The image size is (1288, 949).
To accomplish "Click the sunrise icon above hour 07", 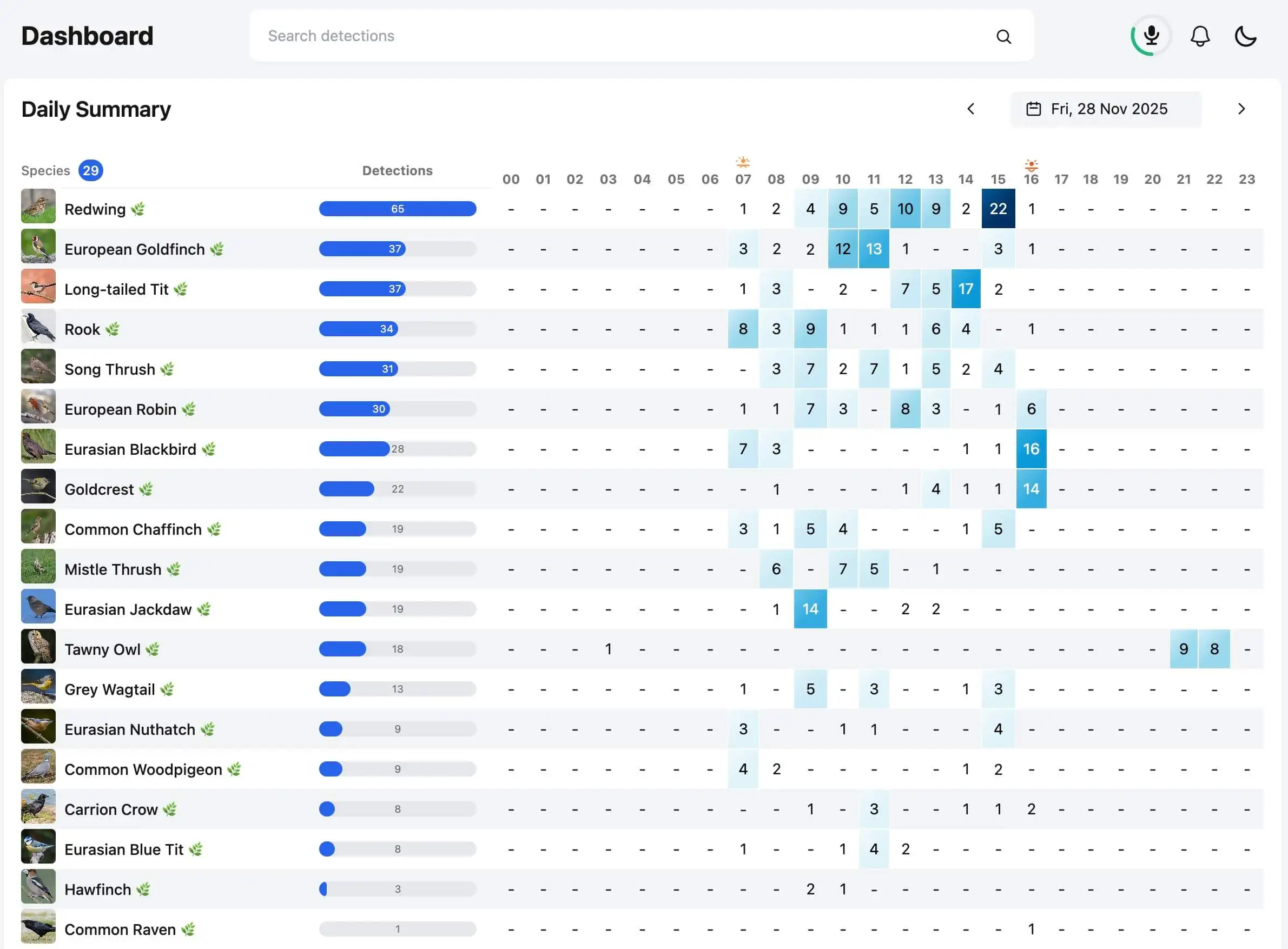I will click(743, 163).
